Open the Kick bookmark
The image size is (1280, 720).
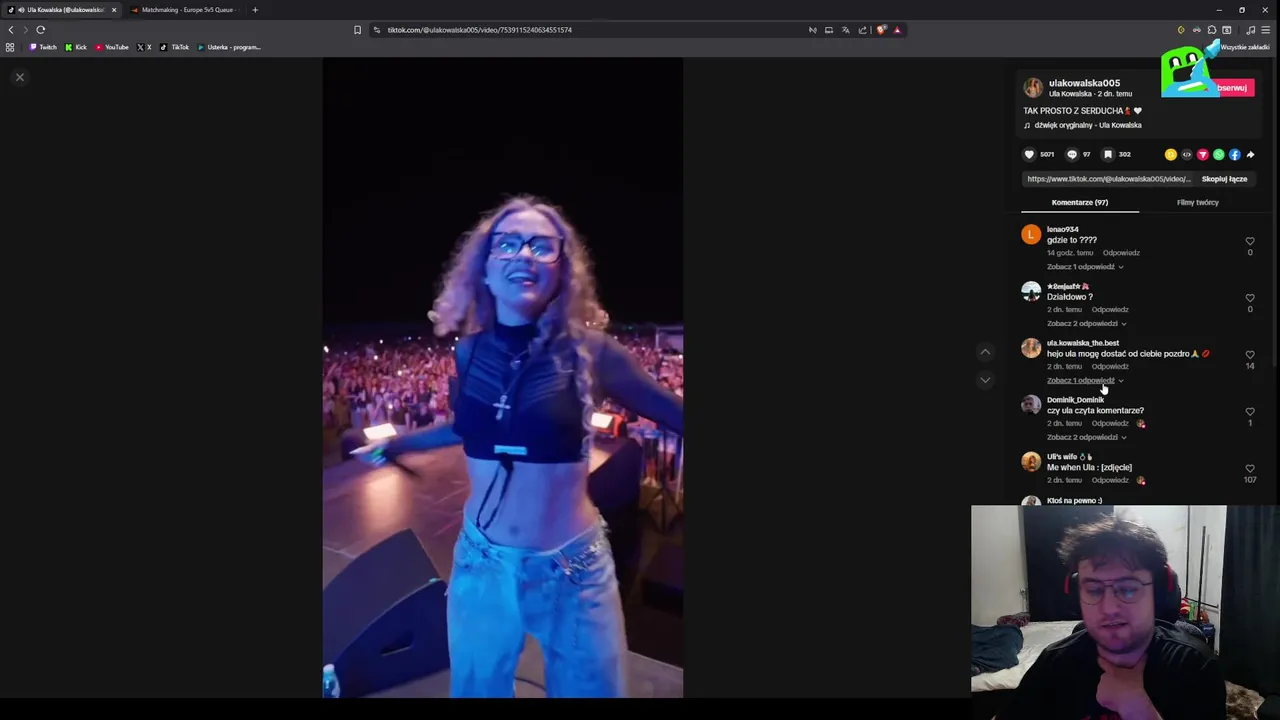(x=76, y=47)
